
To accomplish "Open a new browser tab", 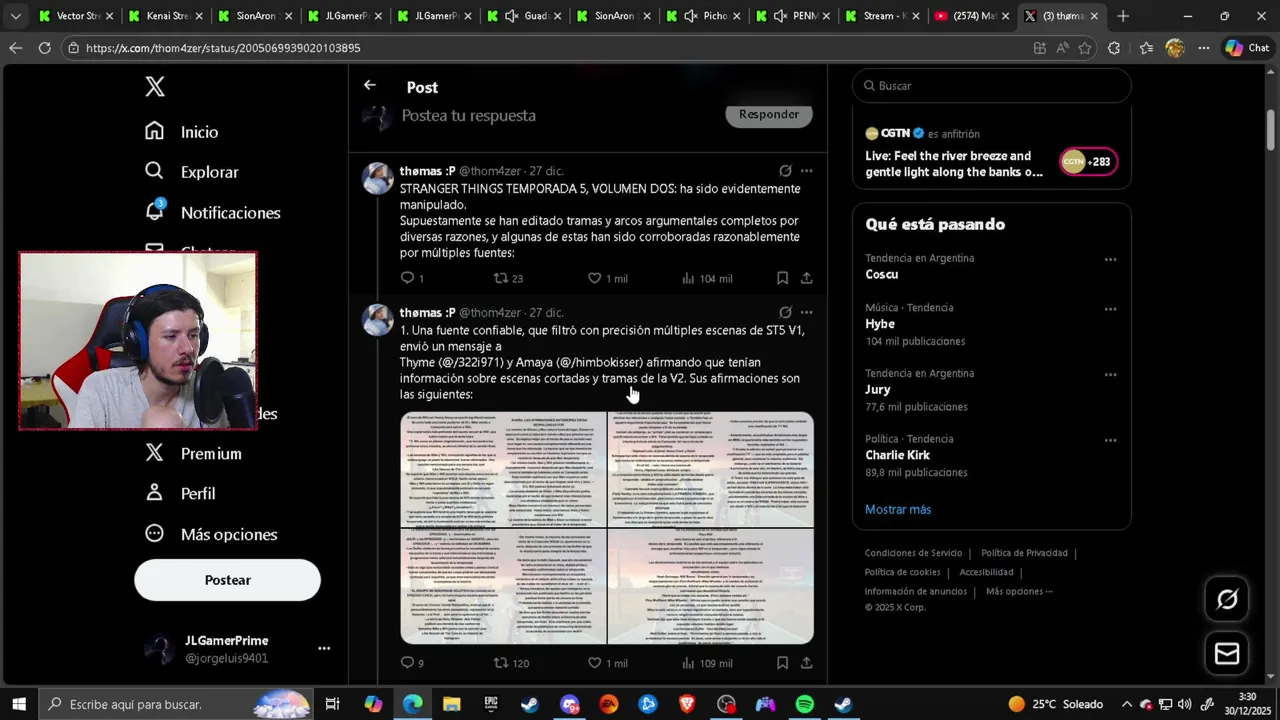I will coord(1123,16).
